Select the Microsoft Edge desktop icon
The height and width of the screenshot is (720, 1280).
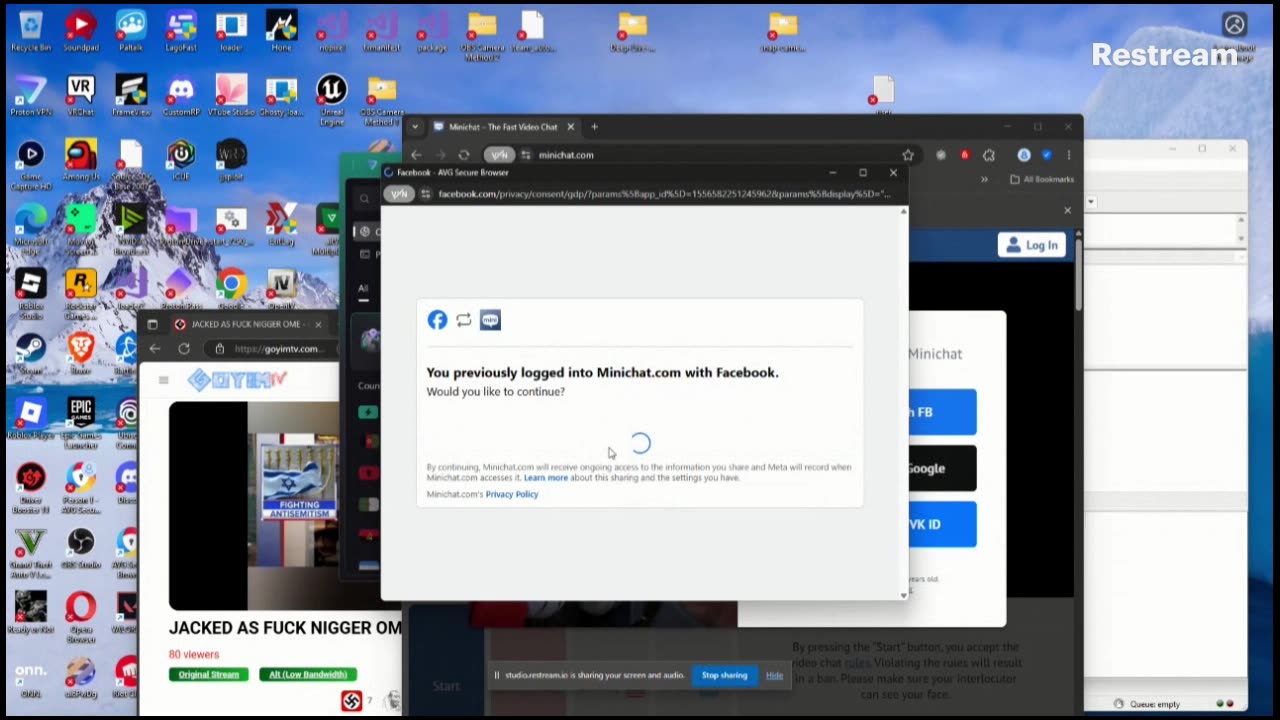pyautogui.click(x=31, y=227)
